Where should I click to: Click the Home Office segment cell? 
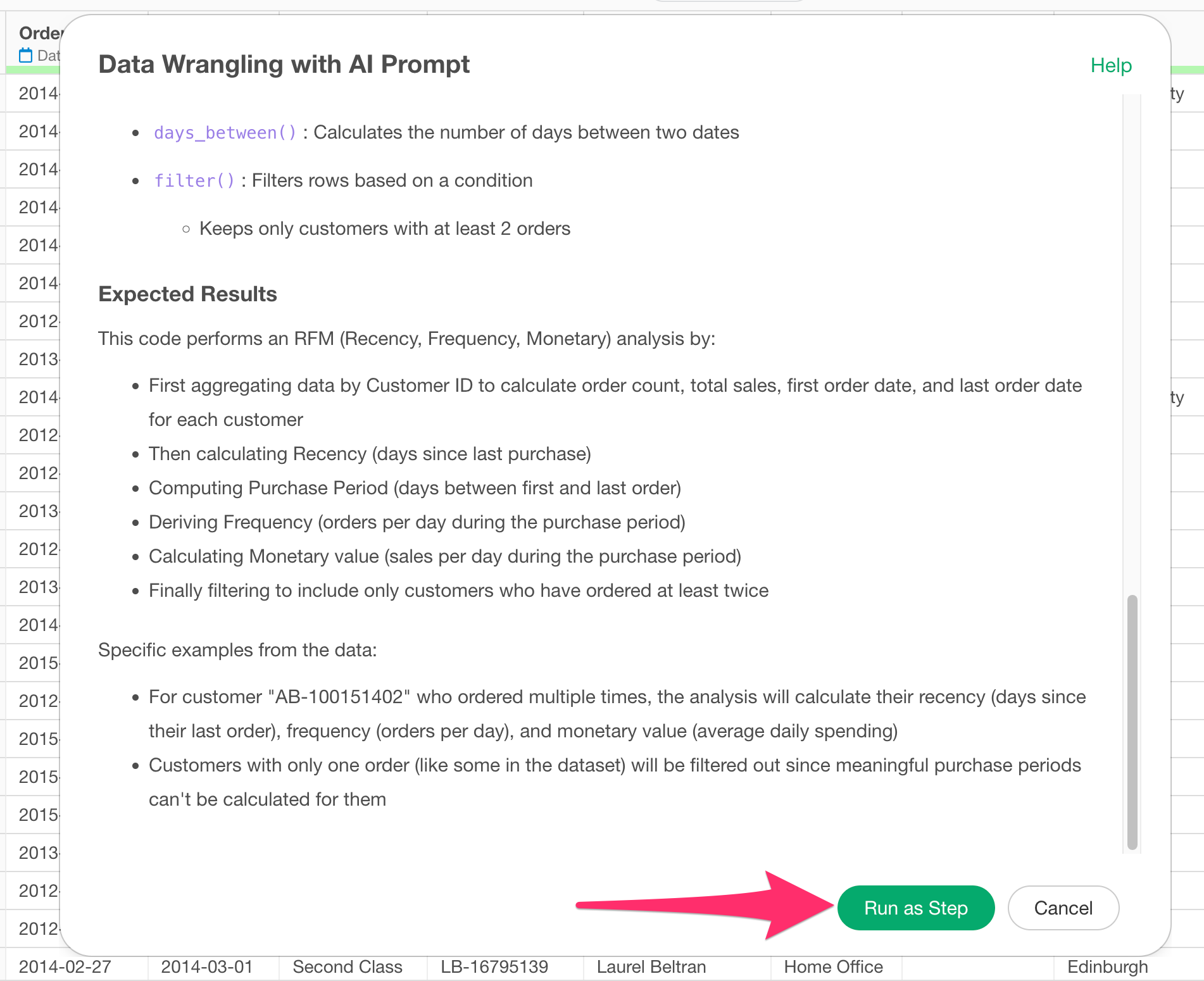833,967
